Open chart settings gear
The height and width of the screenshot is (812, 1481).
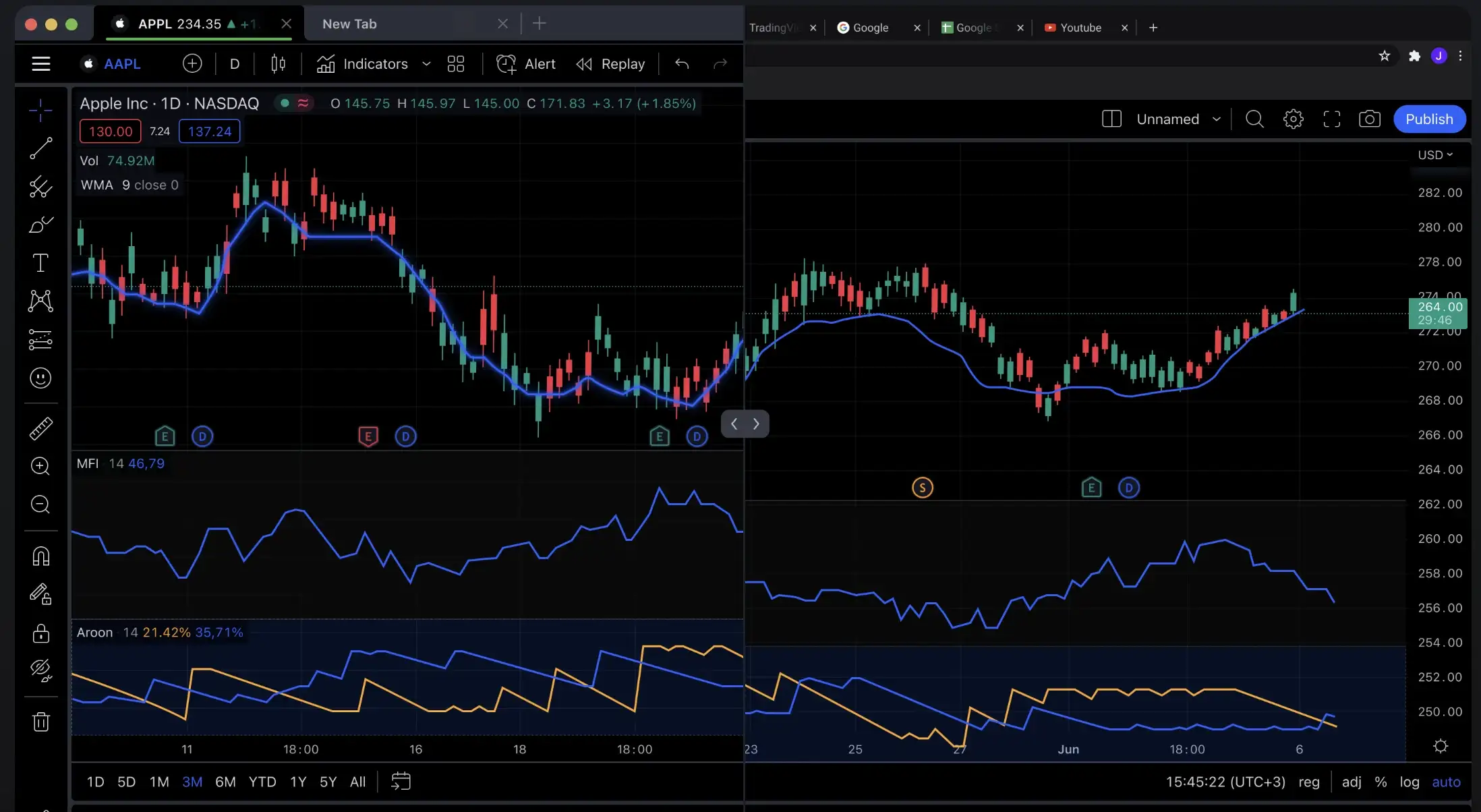(x=1293, y=119)
